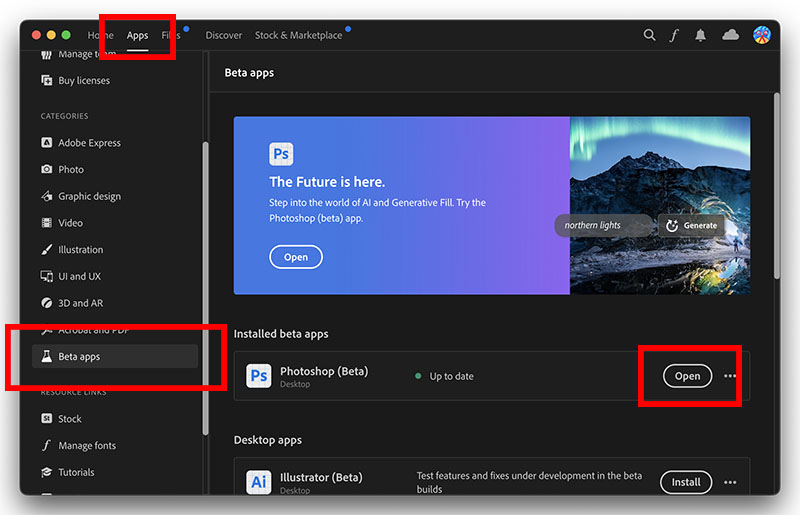Click Open button in blue banner
The image size is (800, 515).
(296, 257)
